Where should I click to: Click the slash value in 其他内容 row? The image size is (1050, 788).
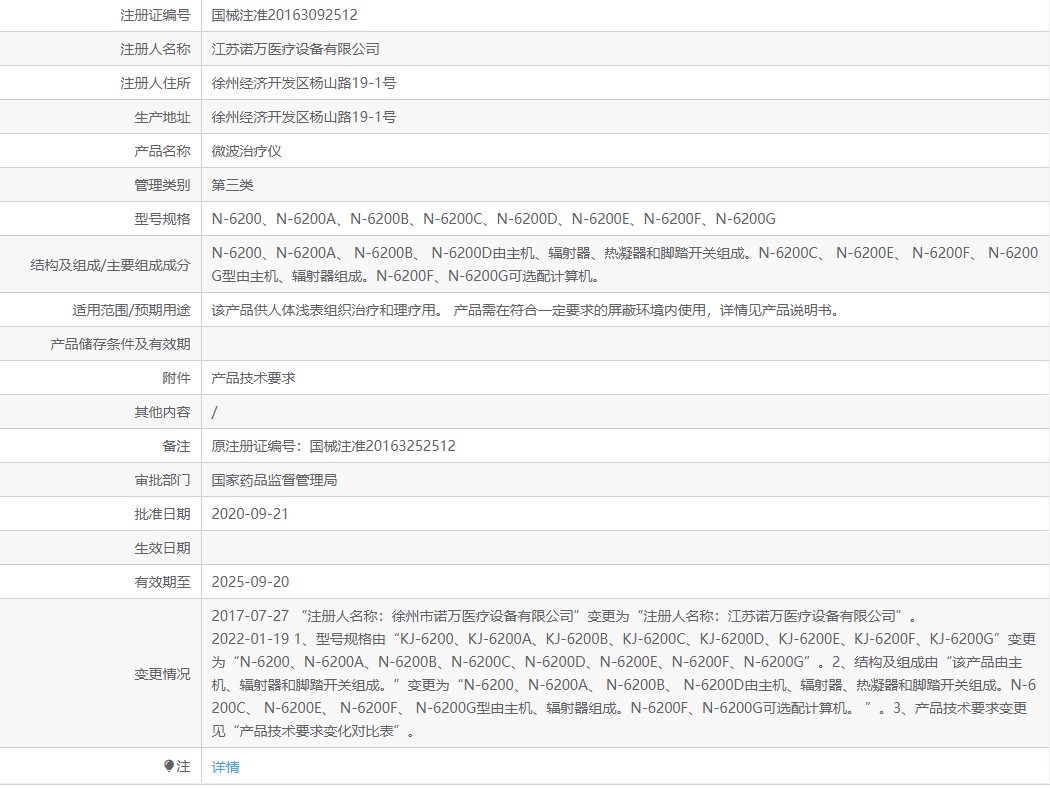tap(214, 412)
